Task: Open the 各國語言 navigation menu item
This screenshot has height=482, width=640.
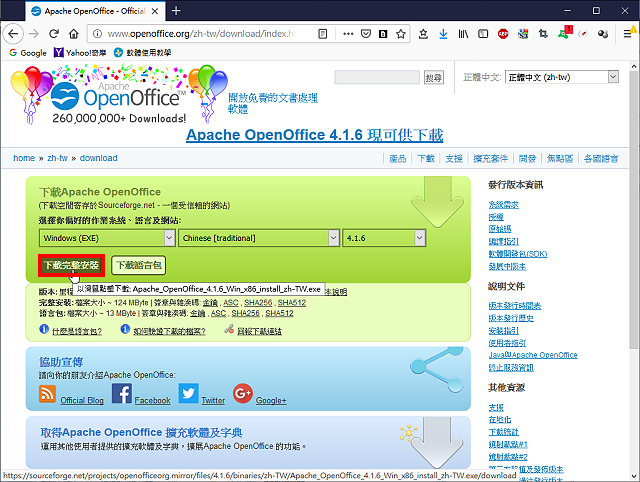Action: 601,158
